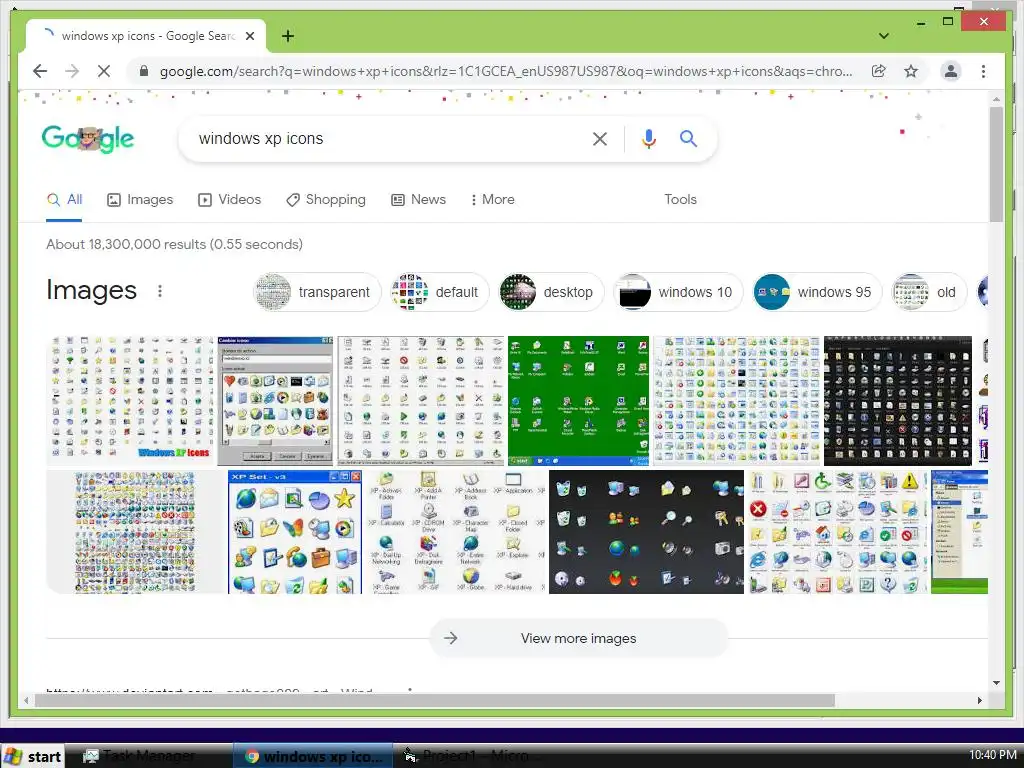Open Chrome three-dot menu
Viewport: 1024px width, 768px height.
click(x=984, y=71)
